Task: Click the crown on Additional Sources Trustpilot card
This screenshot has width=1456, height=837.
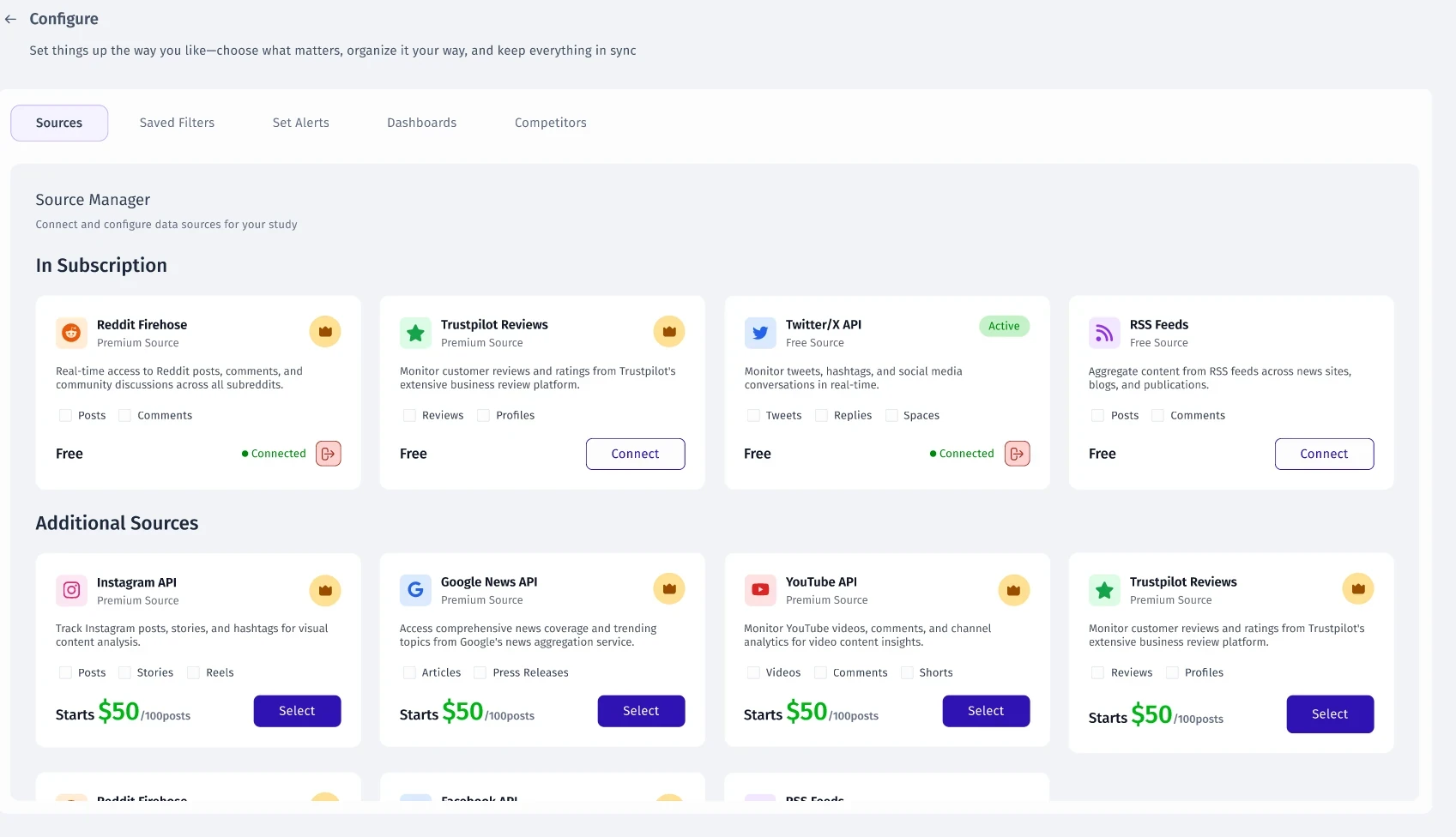Action: pyautogui.click(x=1358, y=588)
